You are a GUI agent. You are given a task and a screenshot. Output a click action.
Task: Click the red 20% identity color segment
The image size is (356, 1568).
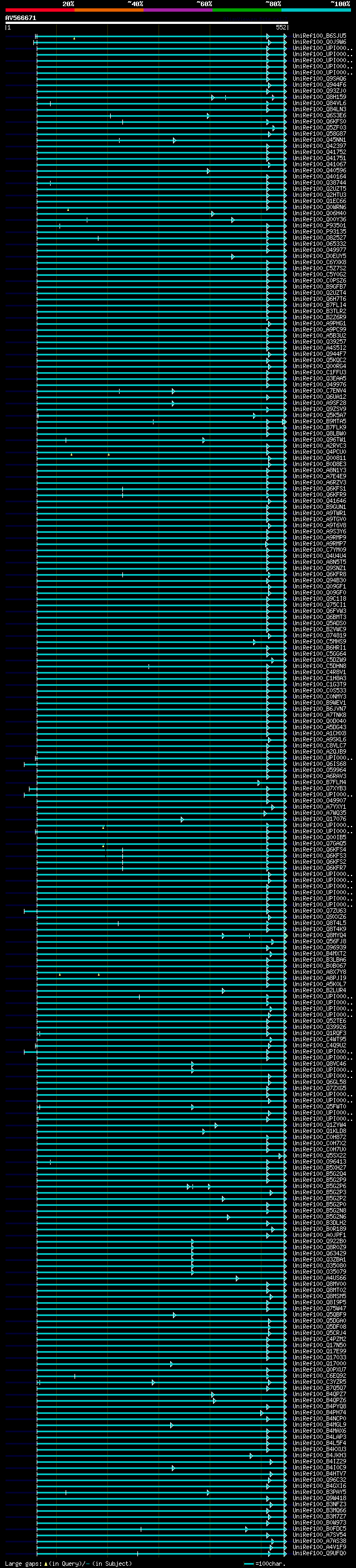(x=39, y=10)
